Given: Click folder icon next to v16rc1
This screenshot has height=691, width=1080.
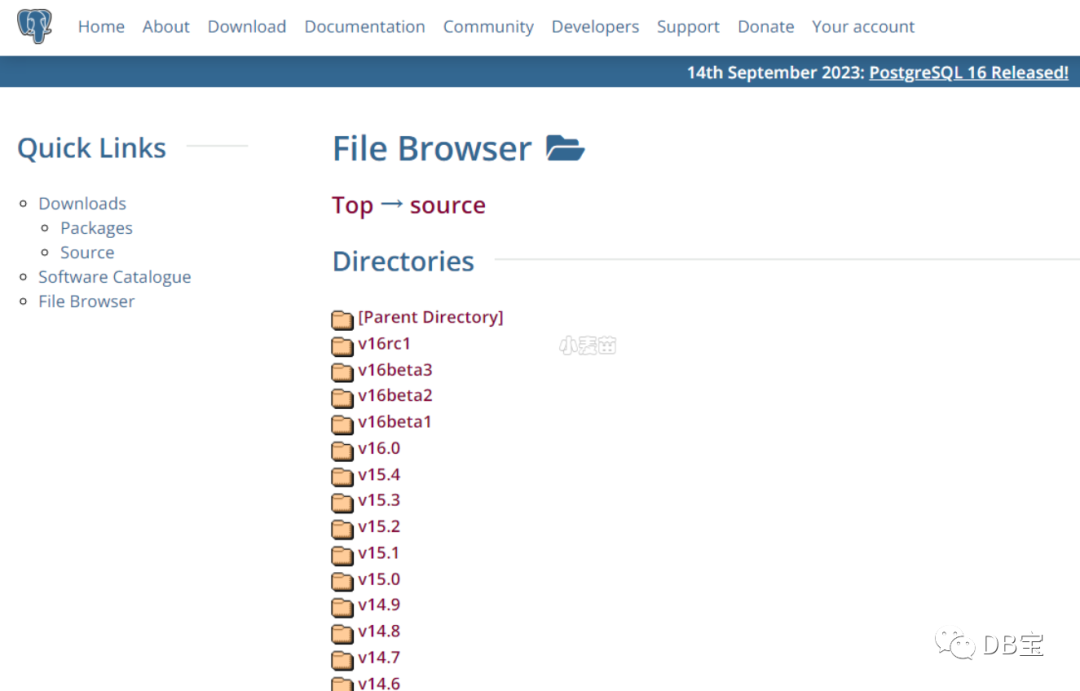Looking at the screenshot, I should (342, 345).
